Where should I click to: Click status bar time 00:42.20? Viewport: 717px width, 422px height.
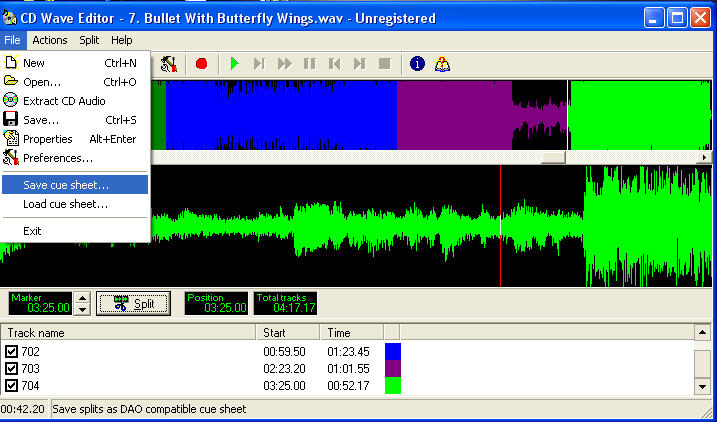[25, 409]
